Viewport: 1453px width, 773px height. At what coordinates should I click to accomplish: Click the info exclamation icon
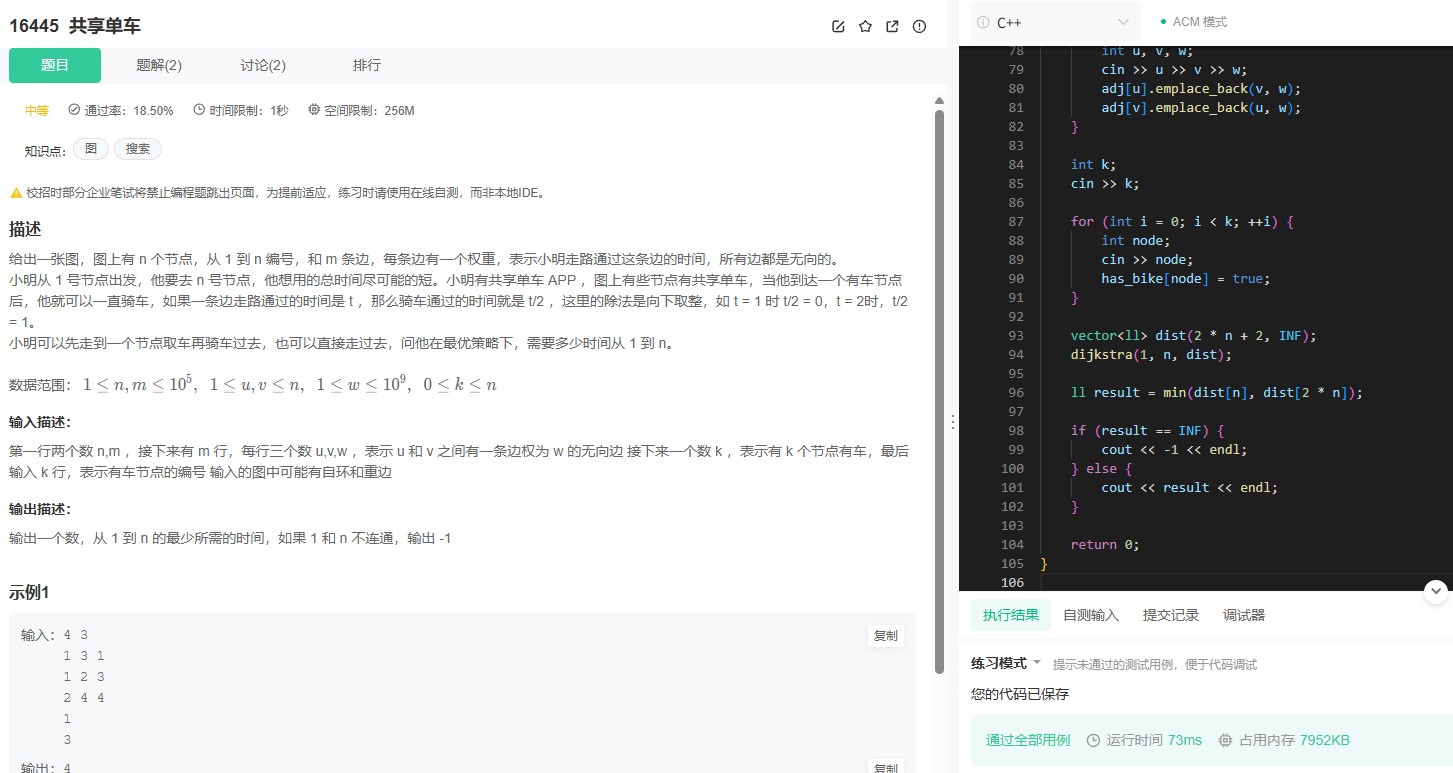point(919,26)
